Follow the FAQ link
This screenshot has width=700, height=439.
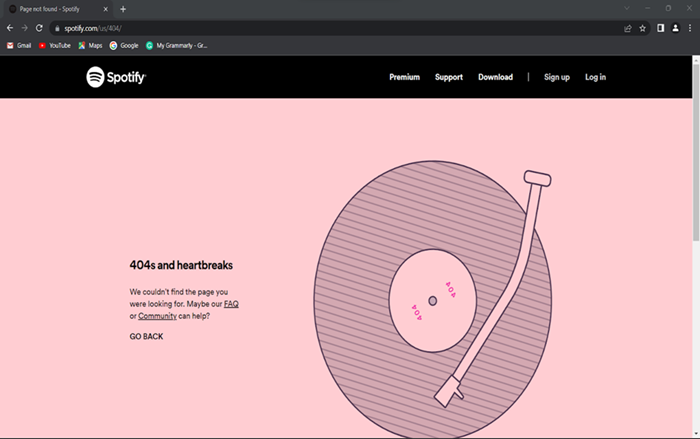click(x=231, y=304)
